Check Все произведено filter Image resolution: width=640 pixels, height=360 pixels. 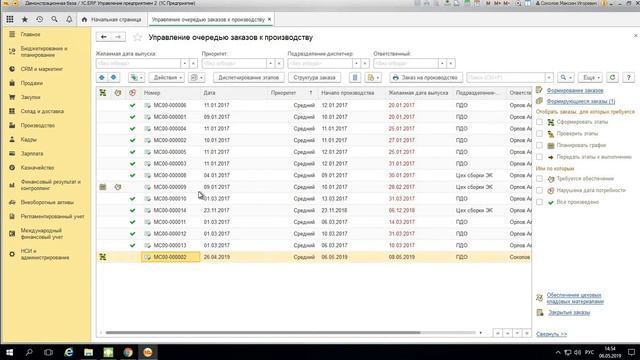[x=540, y=202]
